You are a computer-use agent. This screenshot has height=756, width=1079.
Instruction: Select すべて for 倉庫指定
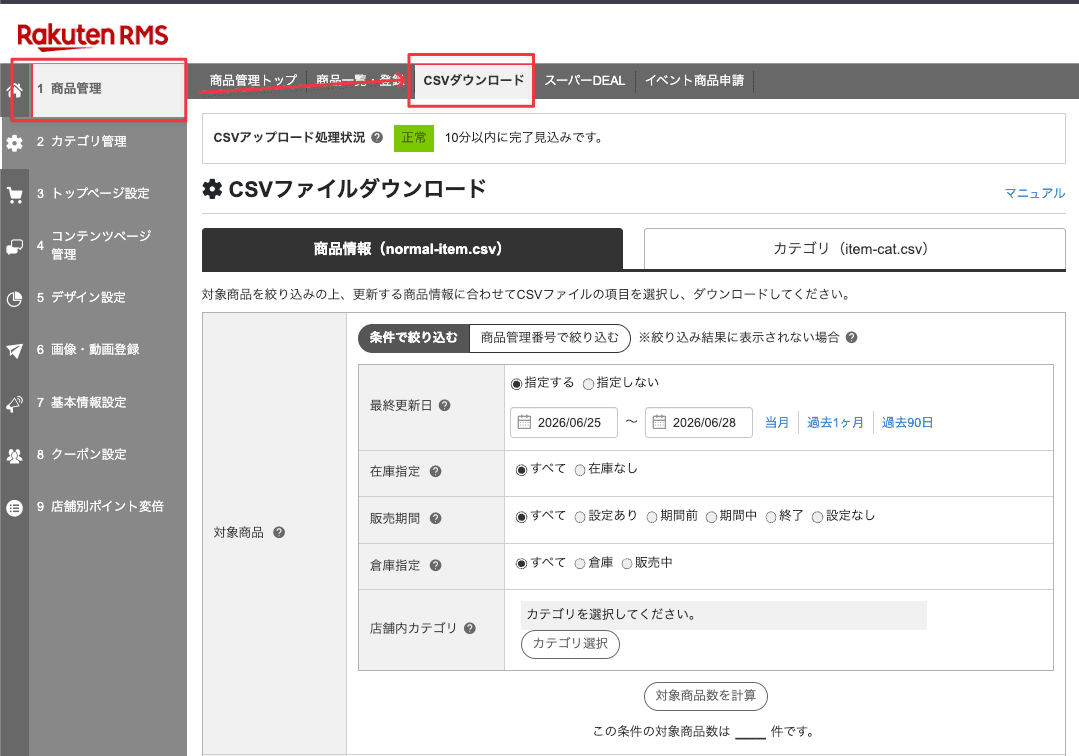[522, 563]
